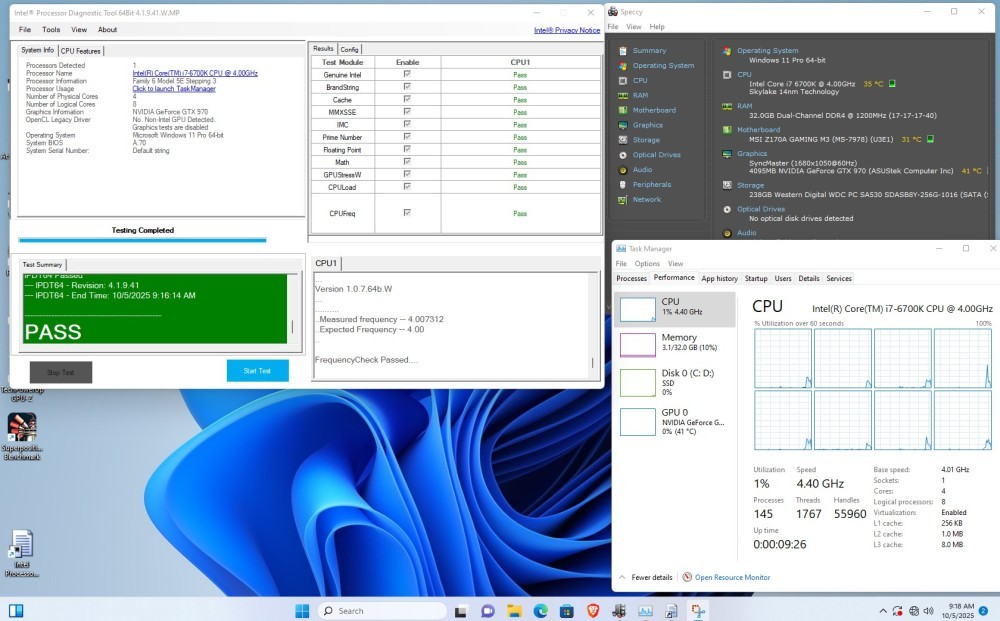Open Motherboard details in Speccy sidebar
1000x621 pixels.
click(653, 110)
